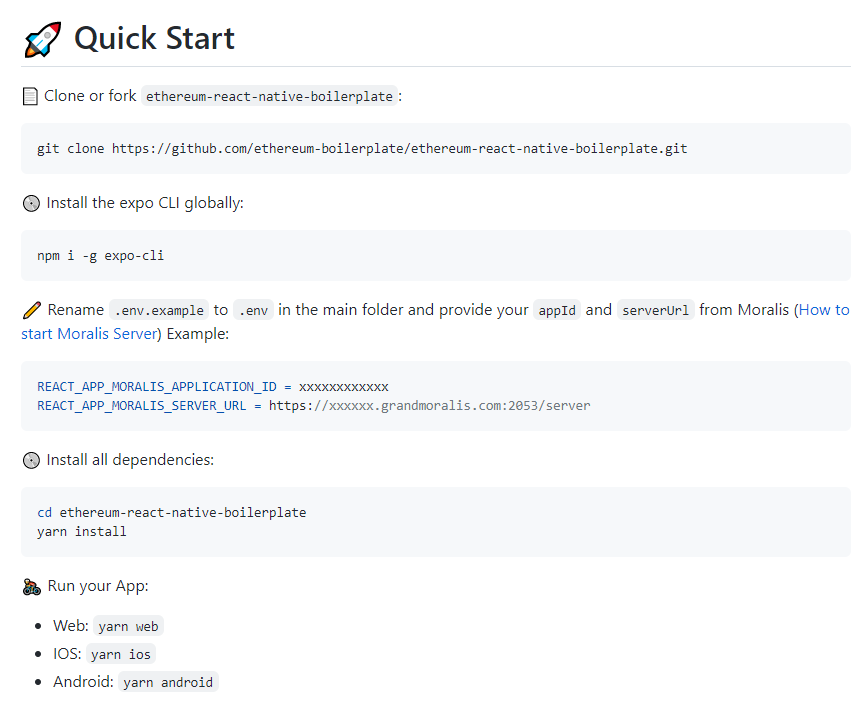Click the yarn web inline code
Viewport: 867px width, 701px height.
pyautogui.click(x=128, y=626)
